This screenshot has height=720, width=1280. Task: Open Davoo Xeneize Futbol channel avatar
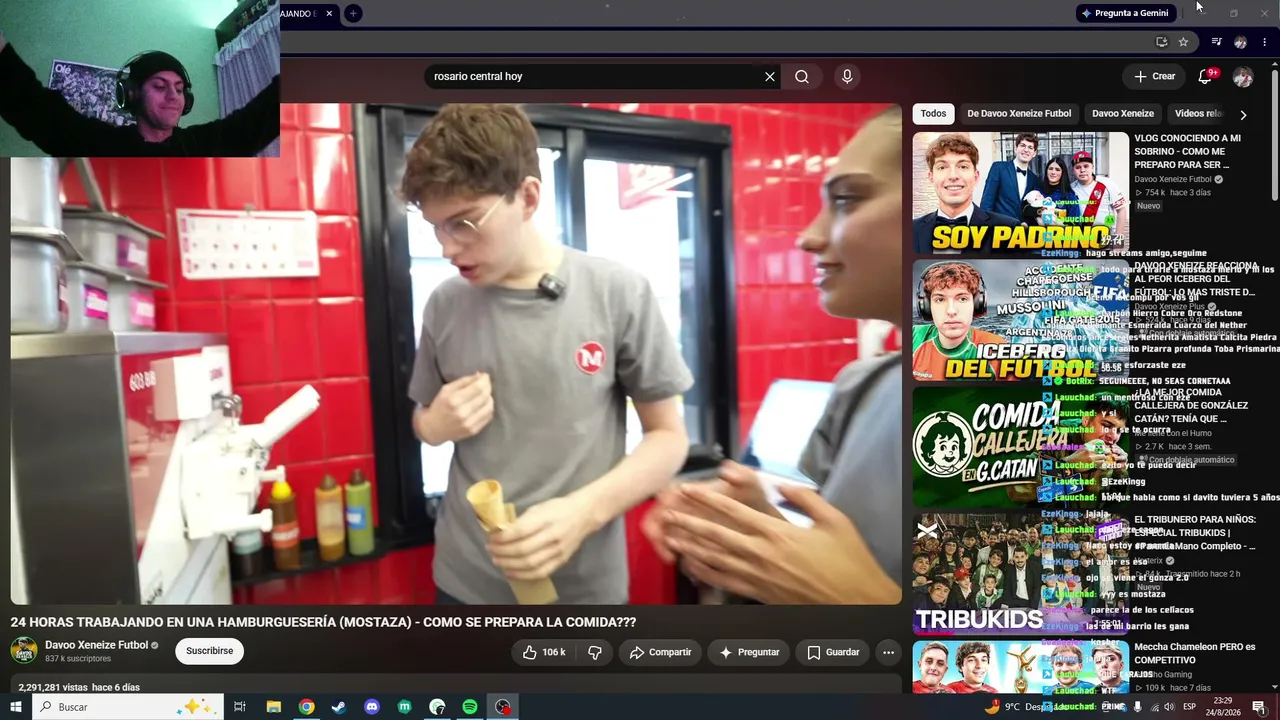[x=24, y=651]
